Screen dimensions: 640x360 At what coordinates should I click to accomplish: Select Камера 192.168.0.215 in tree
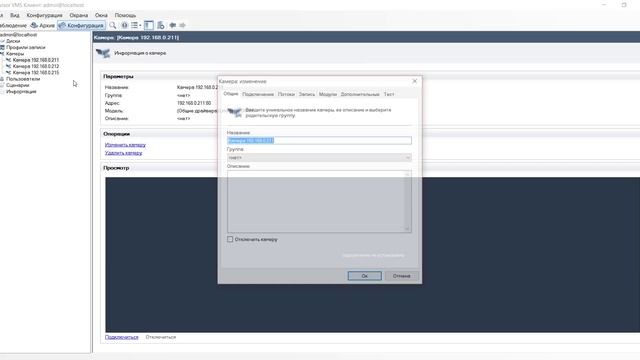coord(36,73)
